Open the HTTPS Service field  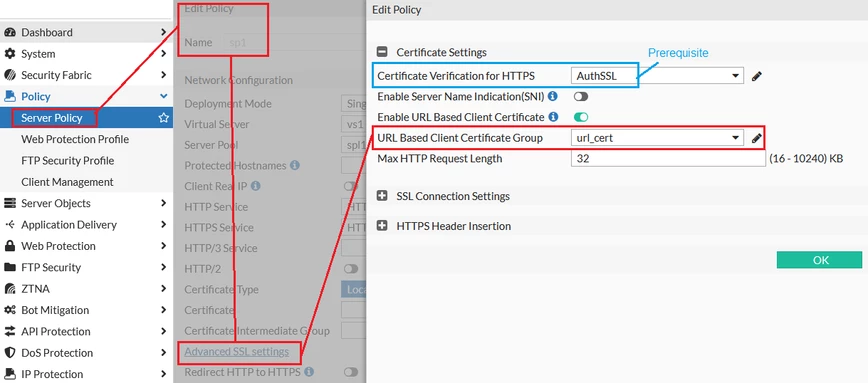pyautogui.click(x=354, y=227)
